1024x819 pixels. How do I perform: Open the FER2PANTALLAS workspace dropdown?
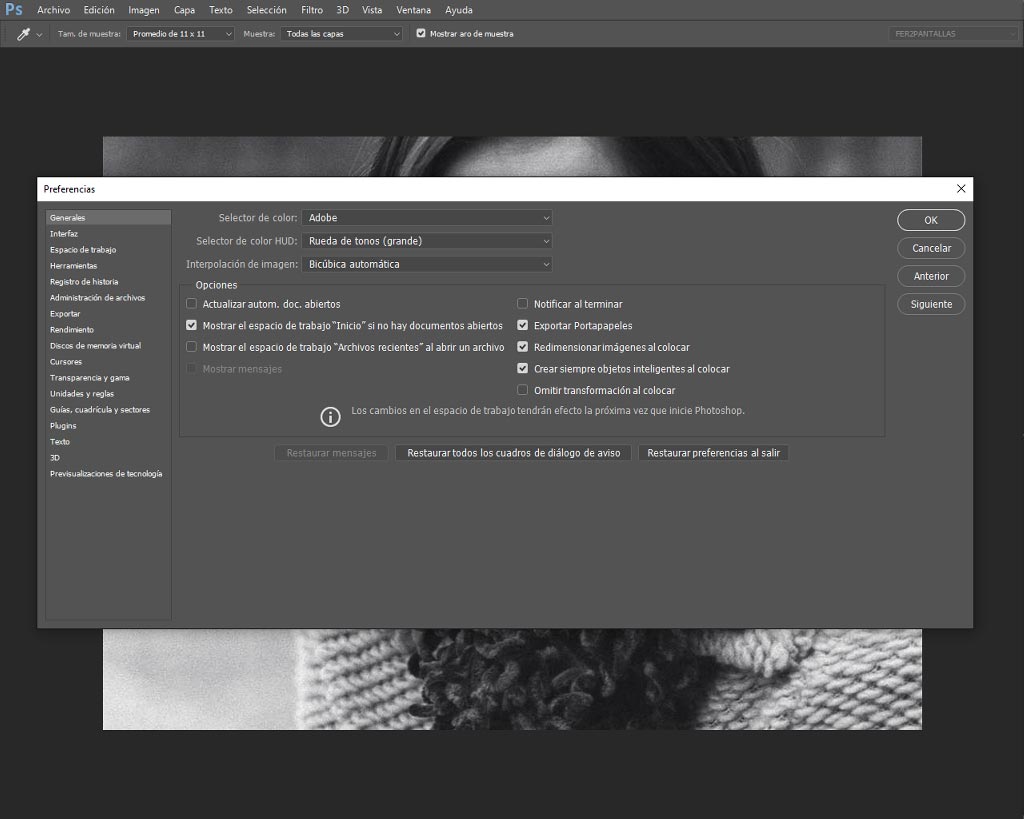(x=953, y=34)
